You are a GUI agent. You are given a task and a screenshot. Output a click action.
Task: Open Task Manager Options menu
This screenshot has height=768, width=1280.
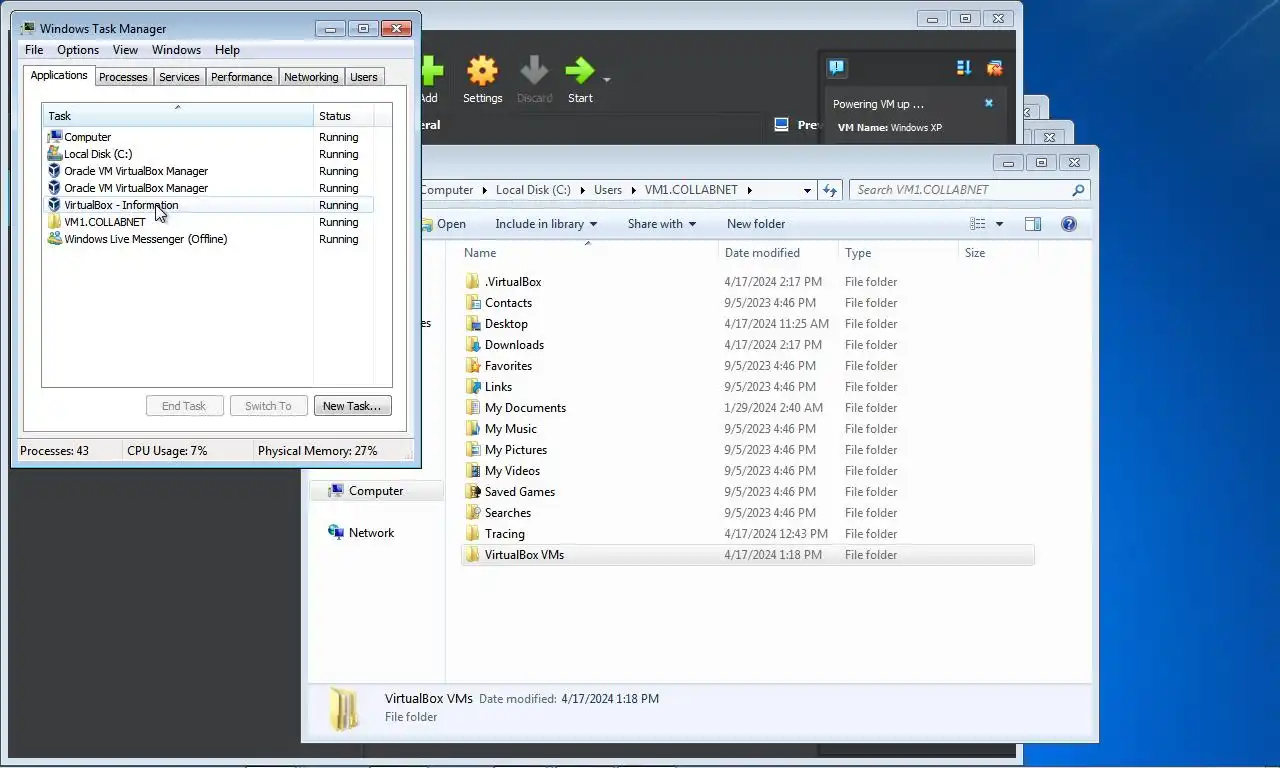point(78,50)
